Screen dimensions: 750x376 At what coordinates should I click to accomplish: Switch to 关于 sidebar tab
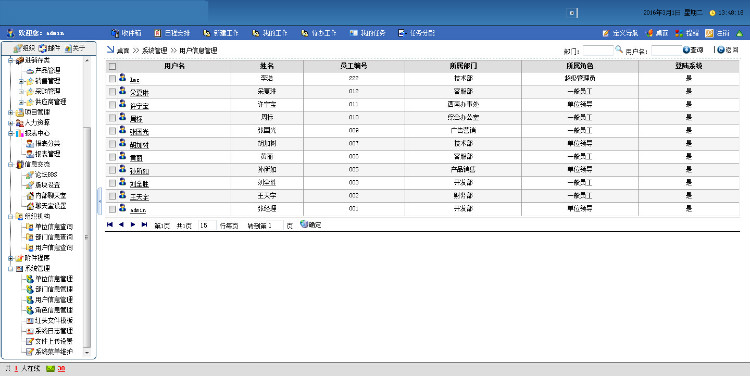tap(75, 48)
